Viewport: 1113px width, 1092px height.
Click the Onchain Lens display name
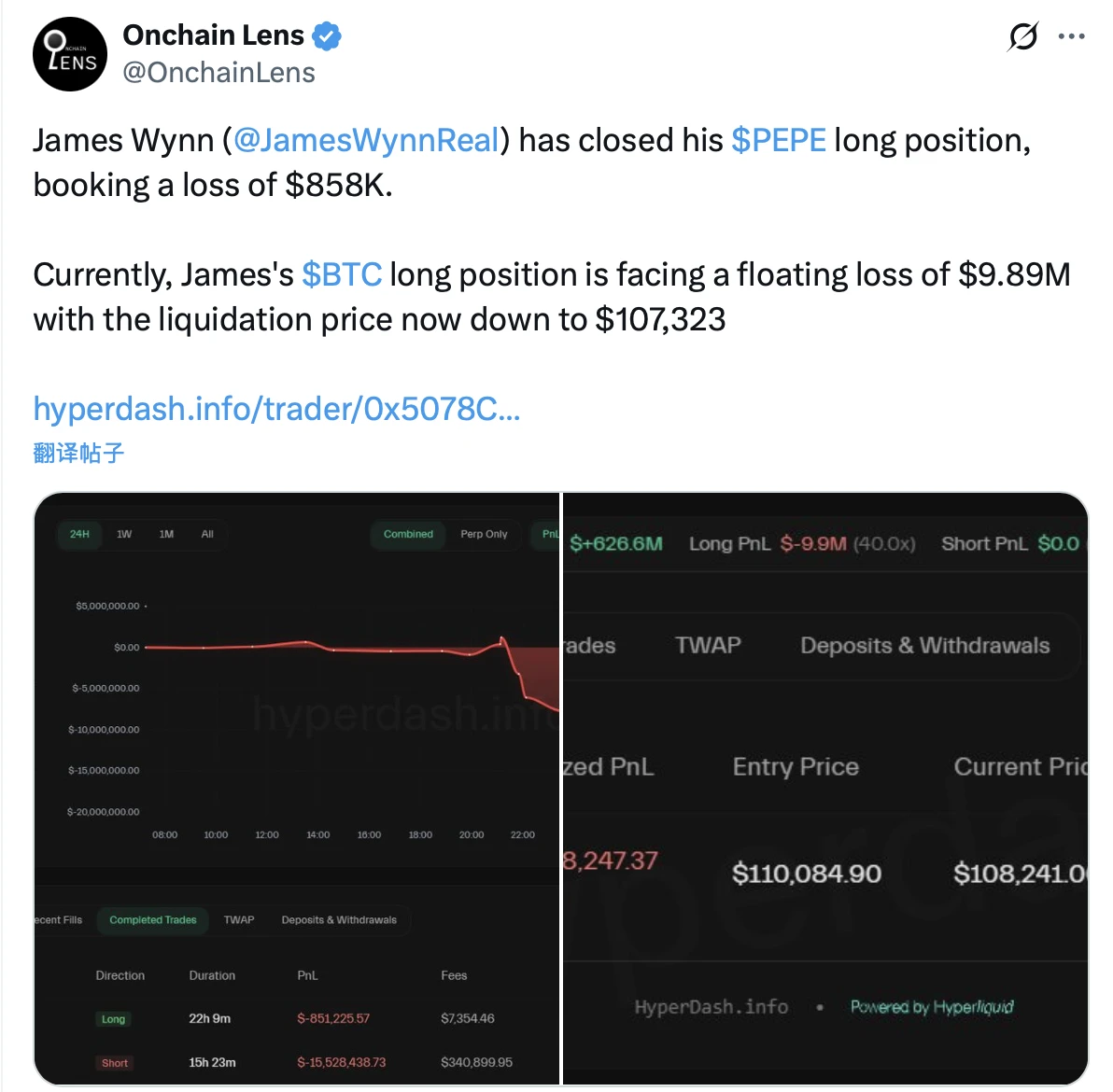tap(213, 35)
